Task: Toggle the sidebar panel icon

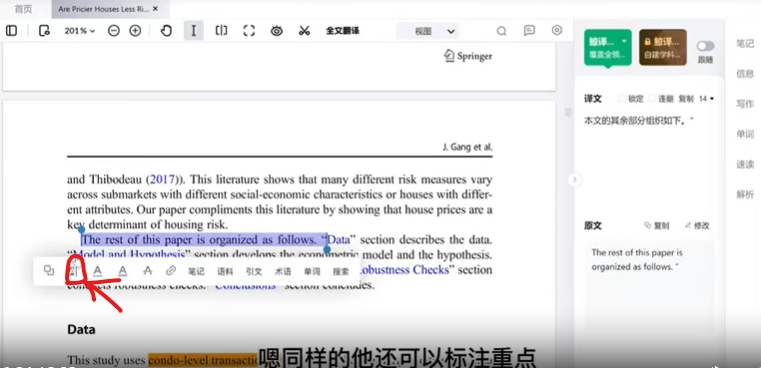Action: tap(11, 31)
